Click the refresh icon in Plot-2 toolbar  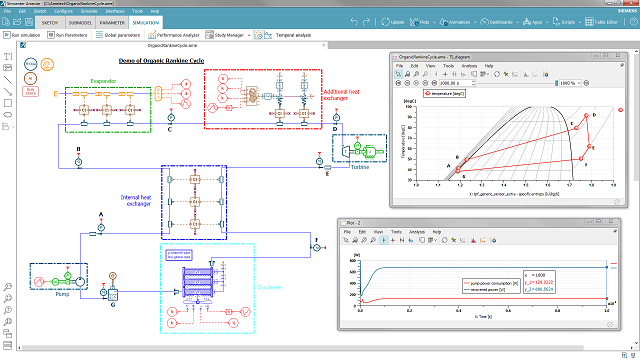[x=444, y=240]
